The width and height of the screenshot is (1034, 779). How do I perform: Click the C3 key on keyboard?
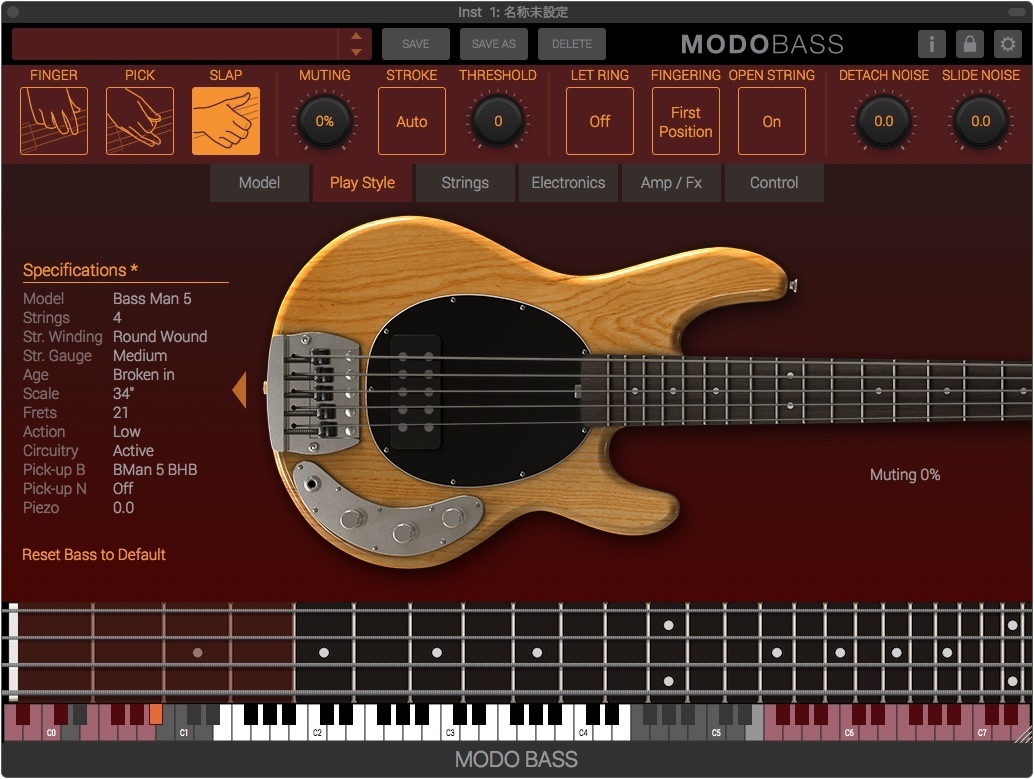(x=450, y=732)
